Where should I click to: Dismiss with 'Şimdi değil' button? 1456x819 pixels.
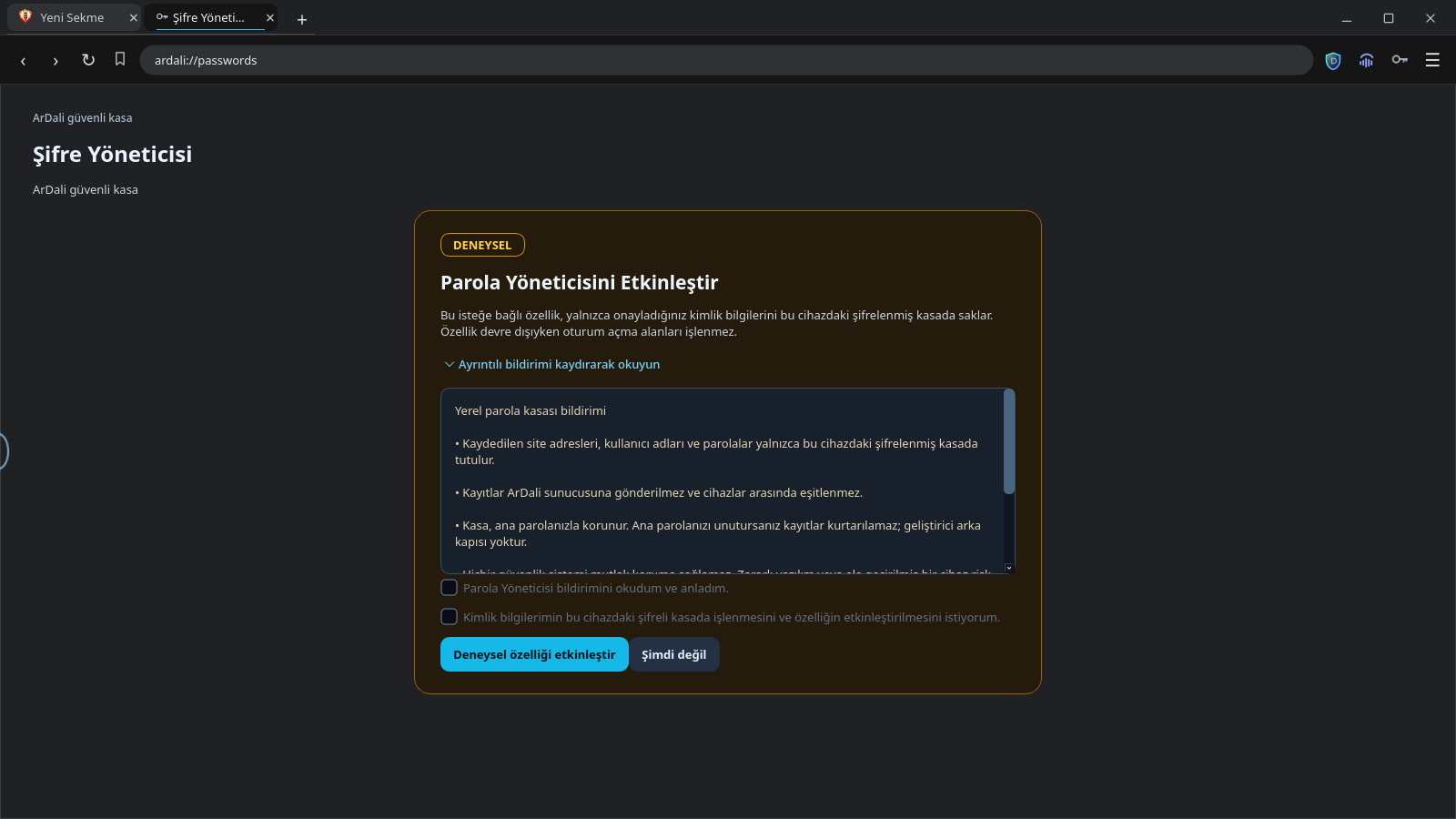pos(673,654)
